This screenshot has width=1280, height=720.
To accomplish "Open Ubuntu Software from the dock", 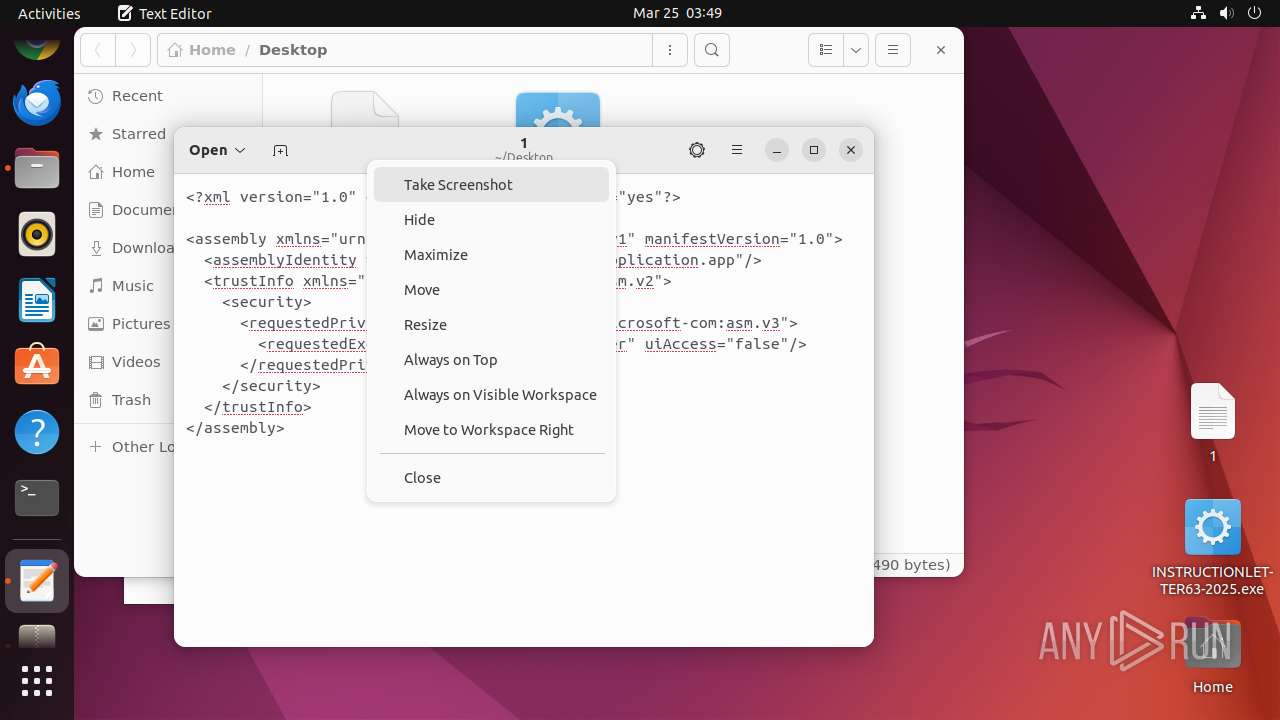I will (37, 366).
